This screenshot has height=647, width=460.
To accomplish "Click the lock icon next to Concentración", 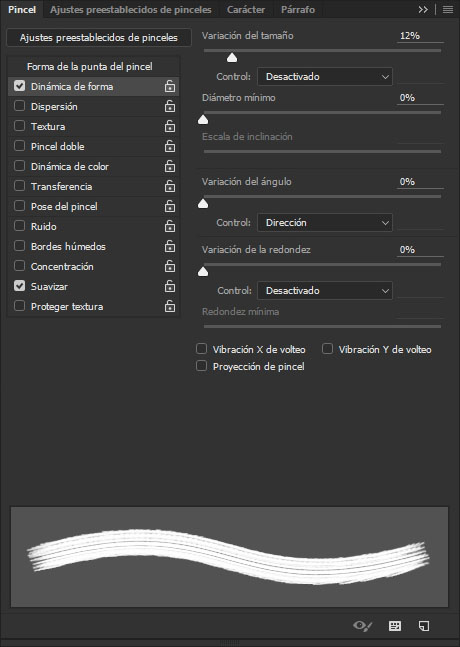I will pyautogui.click(x=170, y=267).
